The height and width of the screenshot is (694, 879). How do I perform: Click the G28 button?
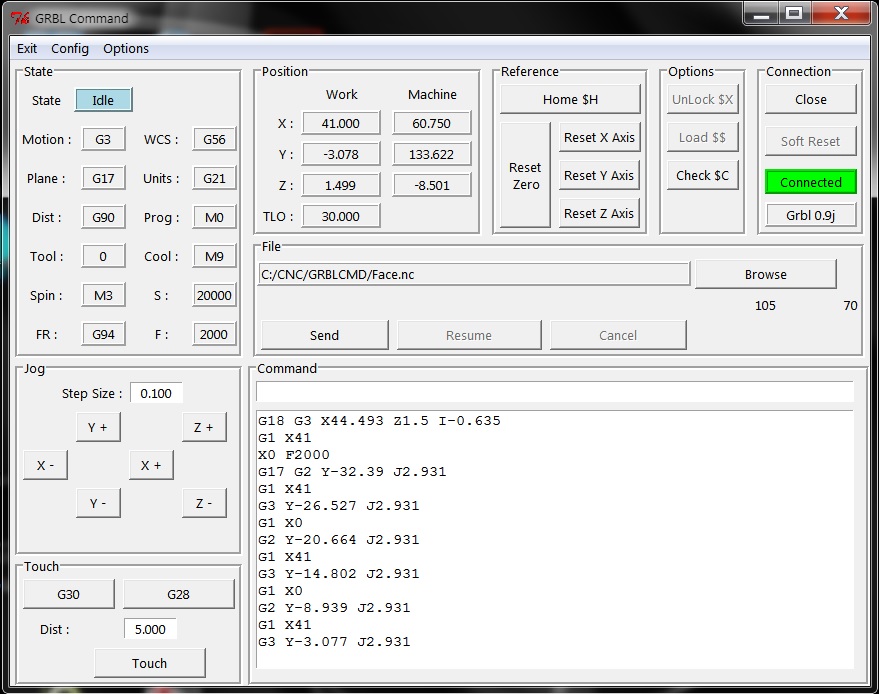point(178,594)
